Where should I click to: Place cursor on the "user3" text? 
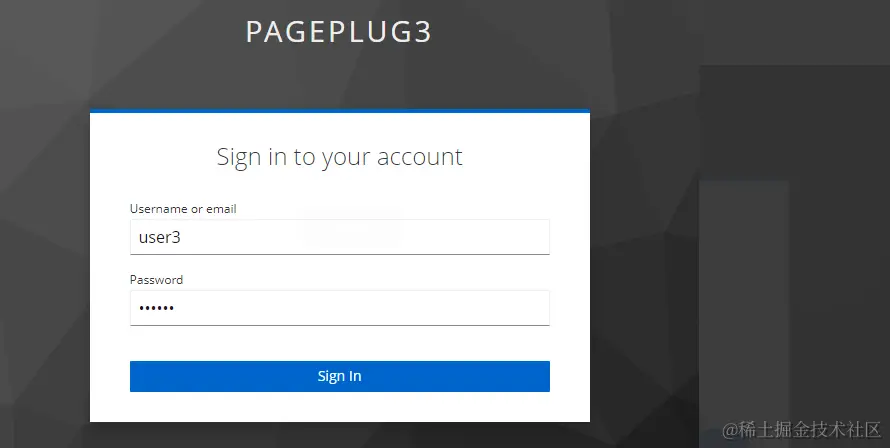(159, 237)
